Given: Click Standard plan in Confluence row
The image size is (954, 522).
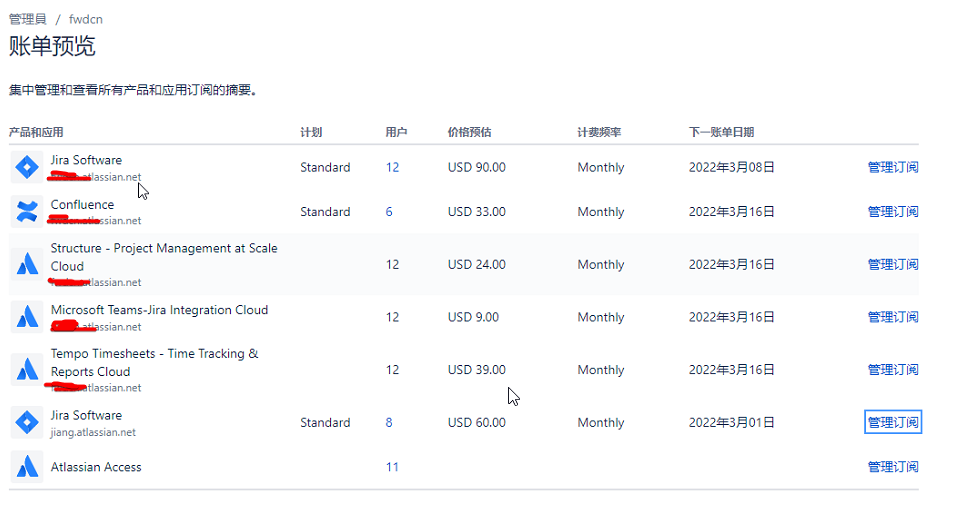Looking at the screenshot, I should (325, 212).
